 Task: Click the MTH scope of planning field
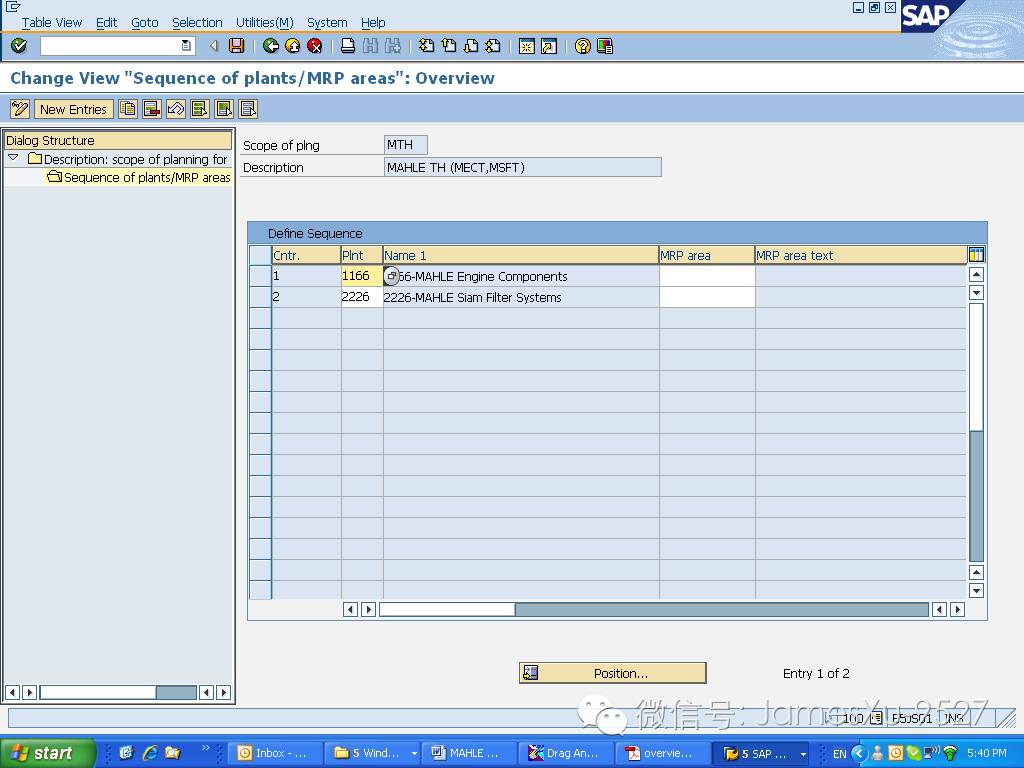click(x=406, y=144)
